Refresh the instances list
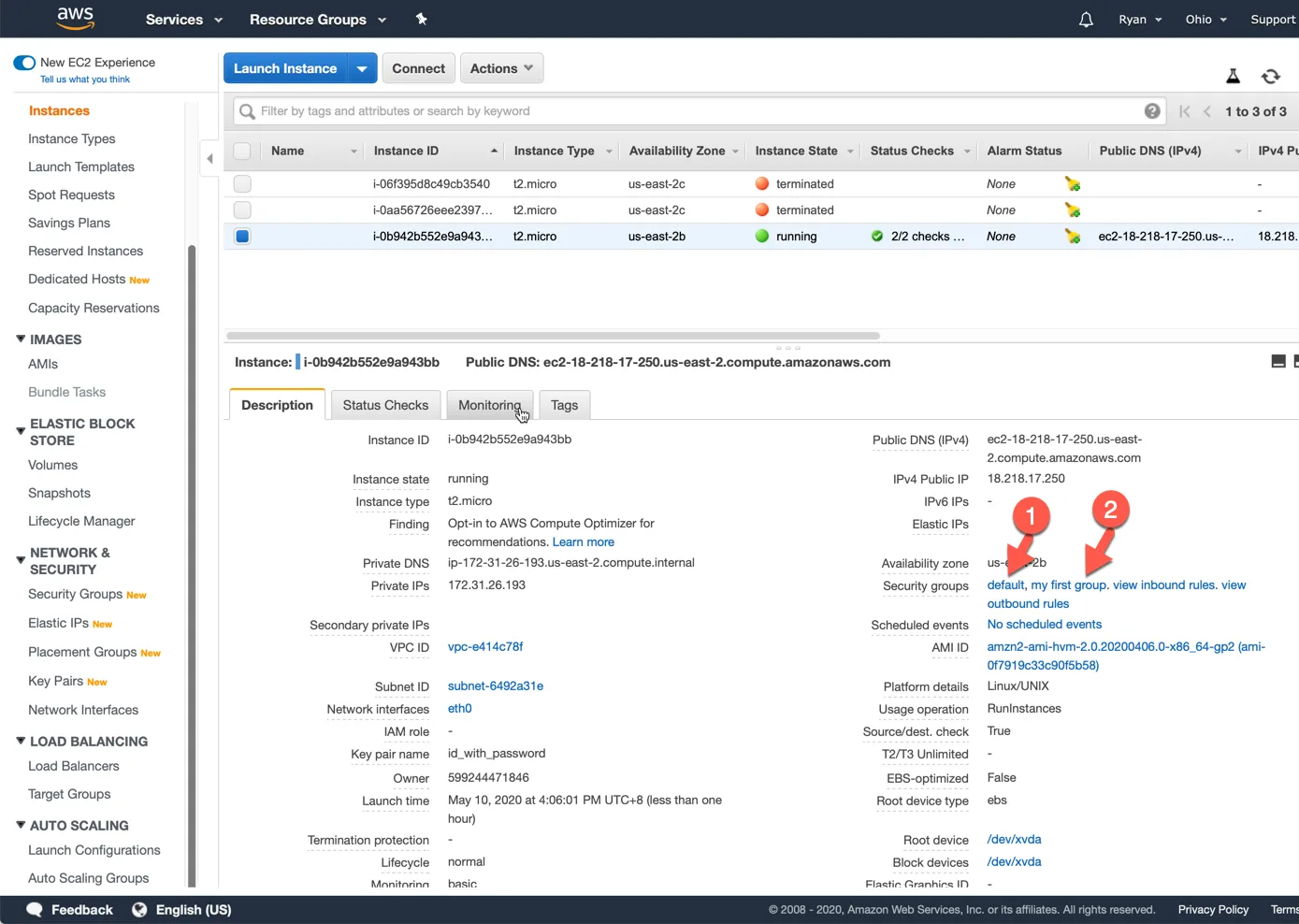The width and height of the screenshot is (1299, 924). click(1270, 77)
